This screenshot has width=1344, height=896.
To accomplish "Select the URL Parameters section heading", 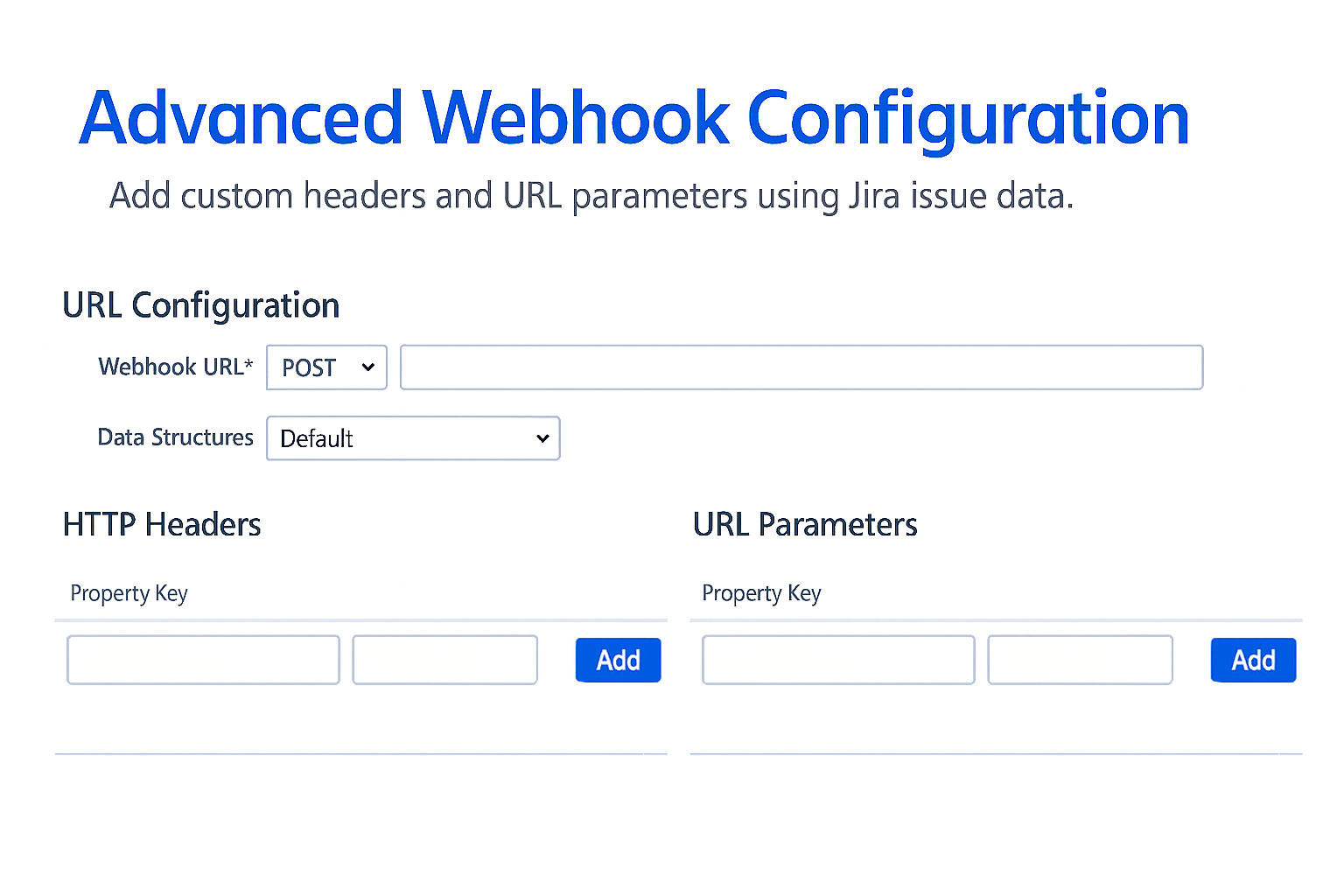I will pyautogui.click(x=805, y=525).
